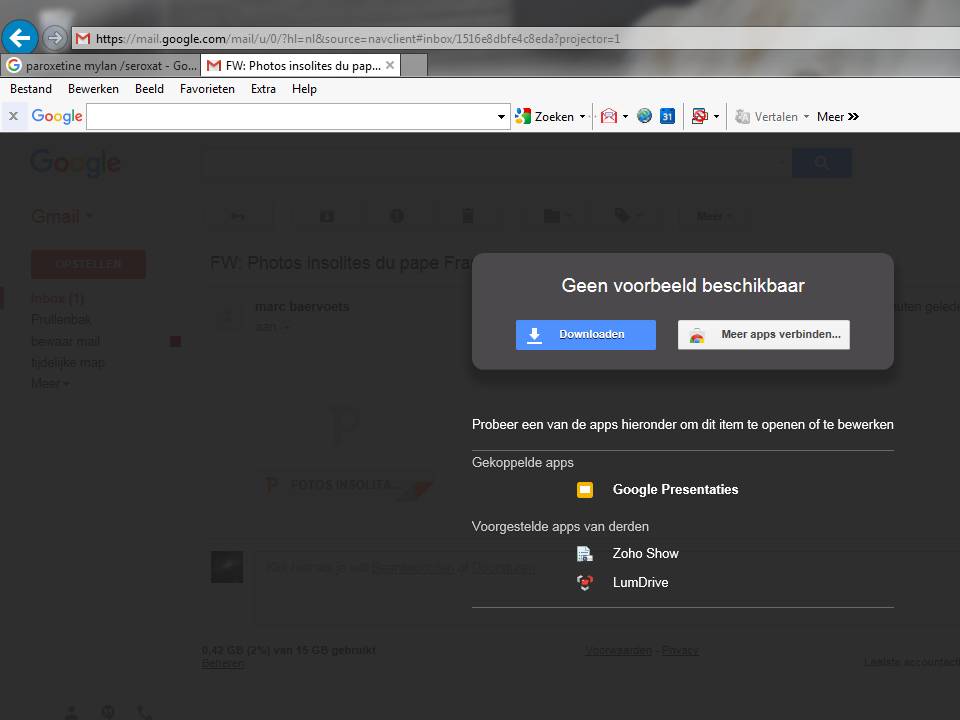Screen dimensions: 960x720
Task: Expand the Google toolbar search history dropdown
Action: [x=502, y=117]
